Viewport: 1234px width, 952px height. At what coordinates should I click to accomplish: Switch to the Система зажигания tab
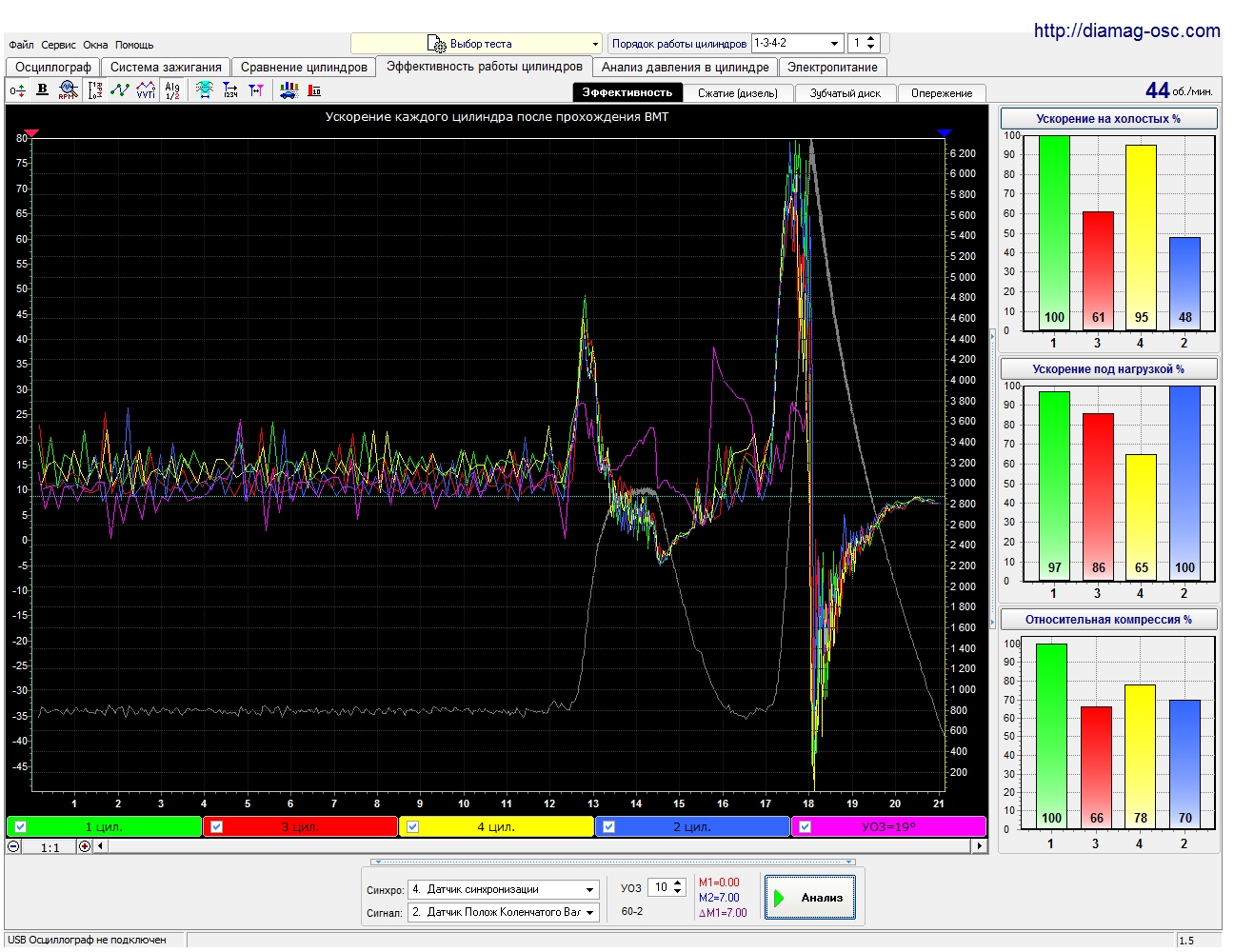pyautogui.click(x=166, y=68)
